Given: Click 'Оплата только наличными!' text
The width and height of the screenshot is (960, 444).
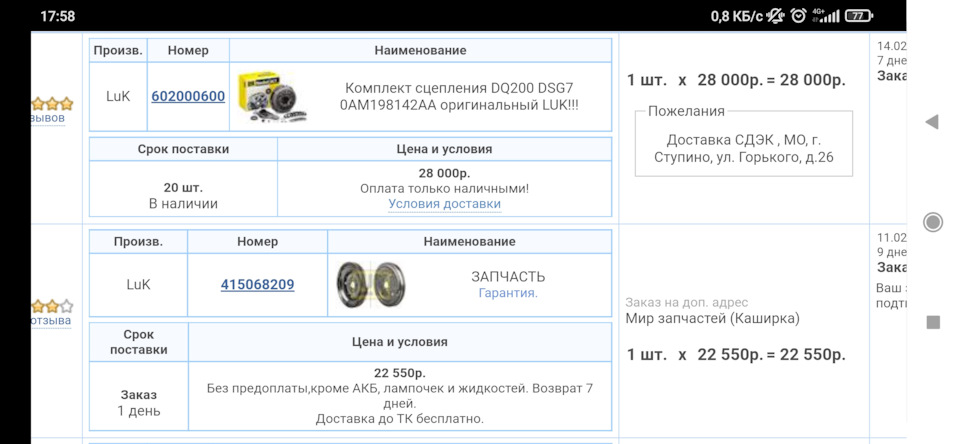Looking at the screenshot, I should click(444, 189).
